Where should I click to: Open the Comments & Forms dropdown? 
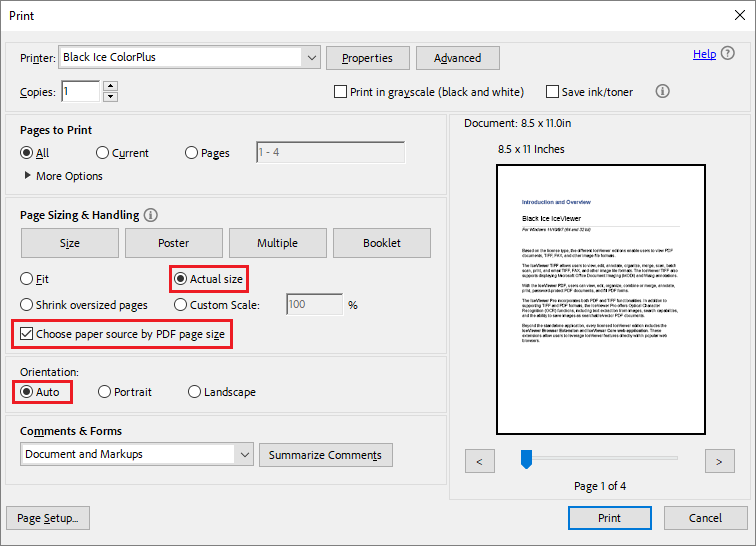pyautogui.click(x=244, y=454)
